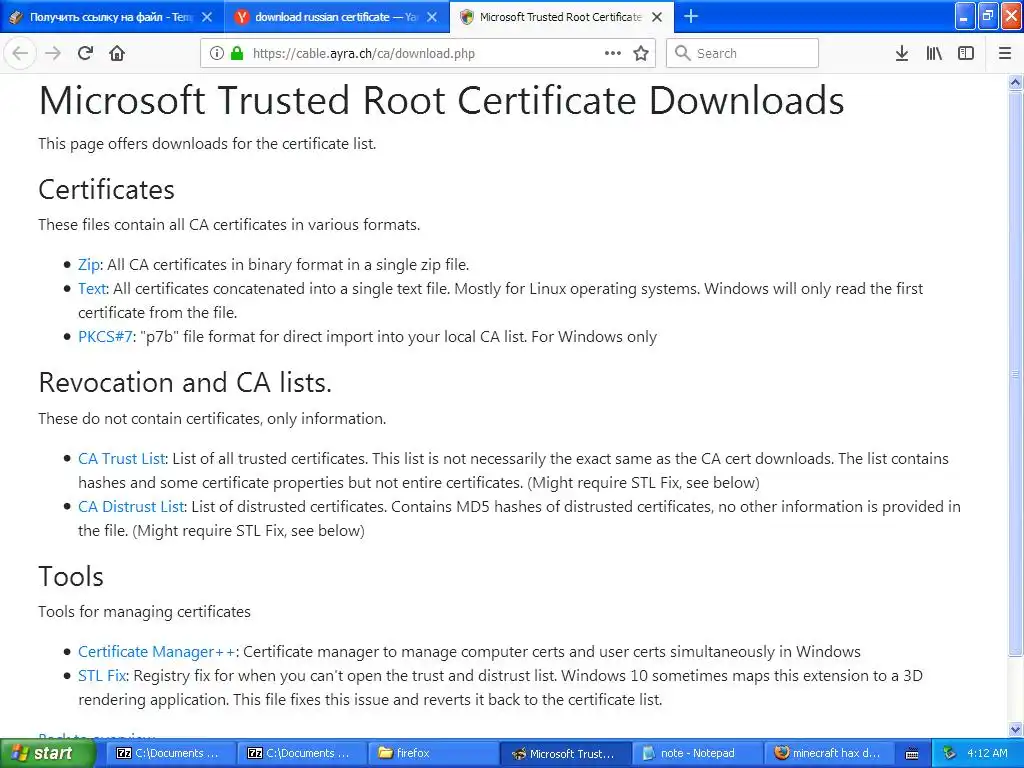Toggle the sidebar view icon
Screen dimensions: 1024x768
(x=966, y=53)
